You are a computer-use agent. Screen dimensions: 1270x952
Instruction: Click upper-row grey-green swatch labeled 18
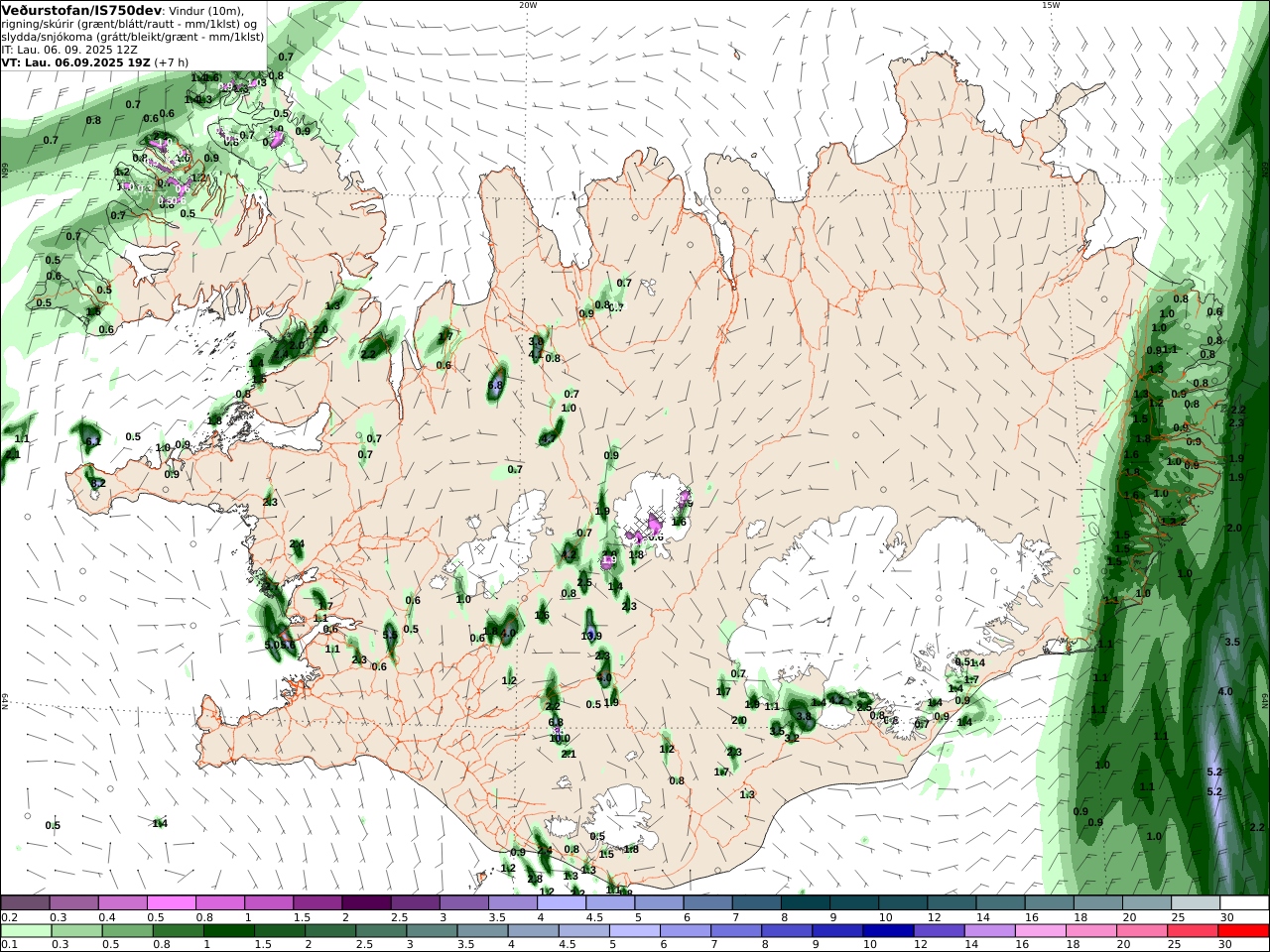[1096, 903]
